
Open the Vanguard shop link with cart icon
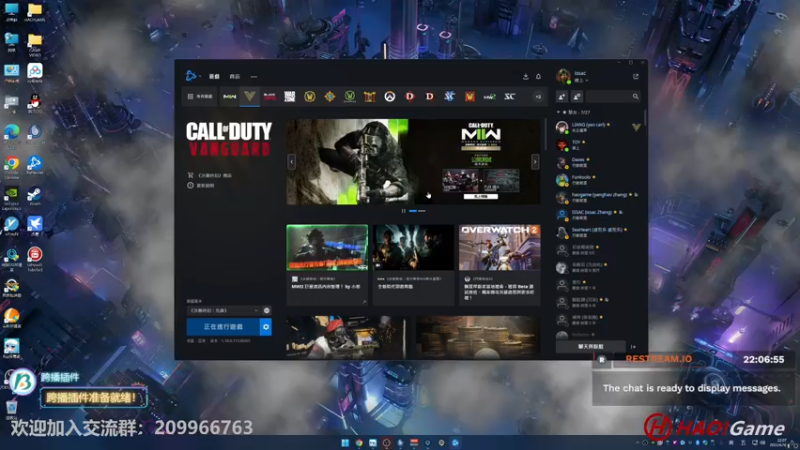pyautogui.click(x=210, y=175)
